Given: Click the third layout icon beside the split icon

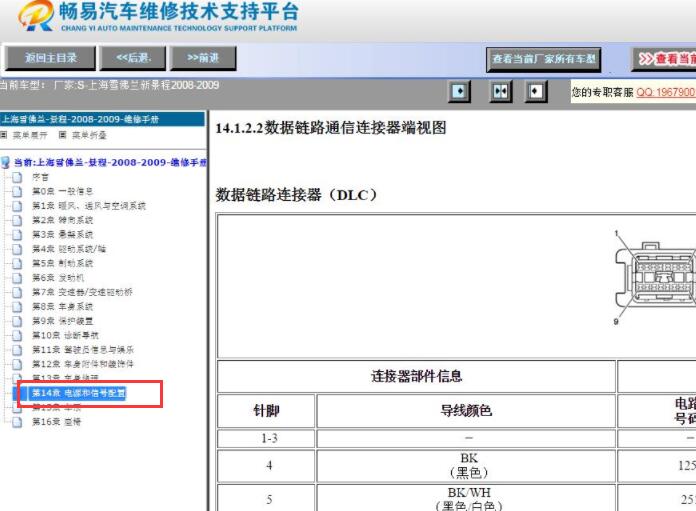Looking at the screenshot, I should pos(536,91).
